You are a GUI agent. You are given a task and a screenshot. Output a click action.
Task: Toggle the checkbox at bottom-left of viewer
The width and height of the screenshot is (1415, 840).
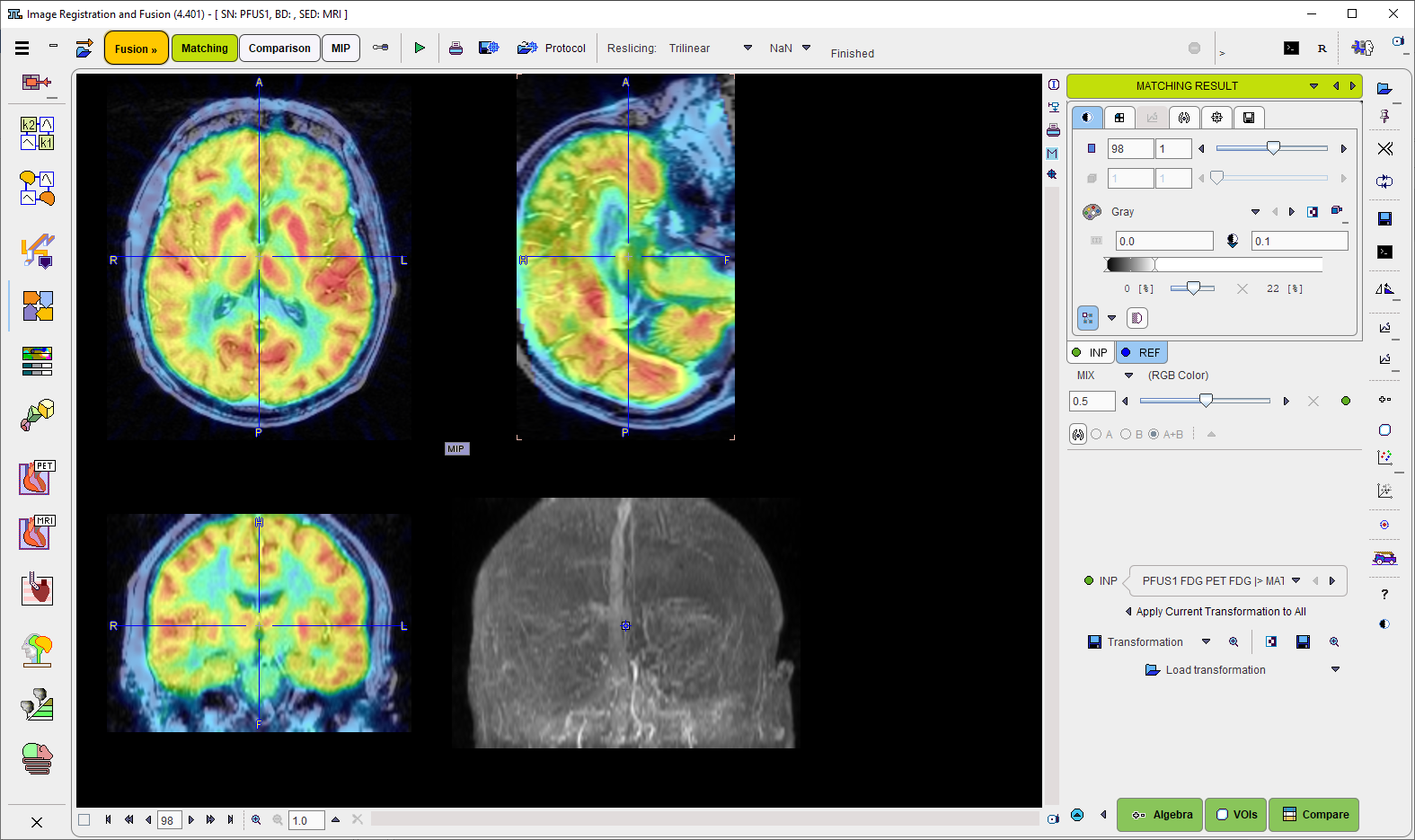click(x=84, y=819)
